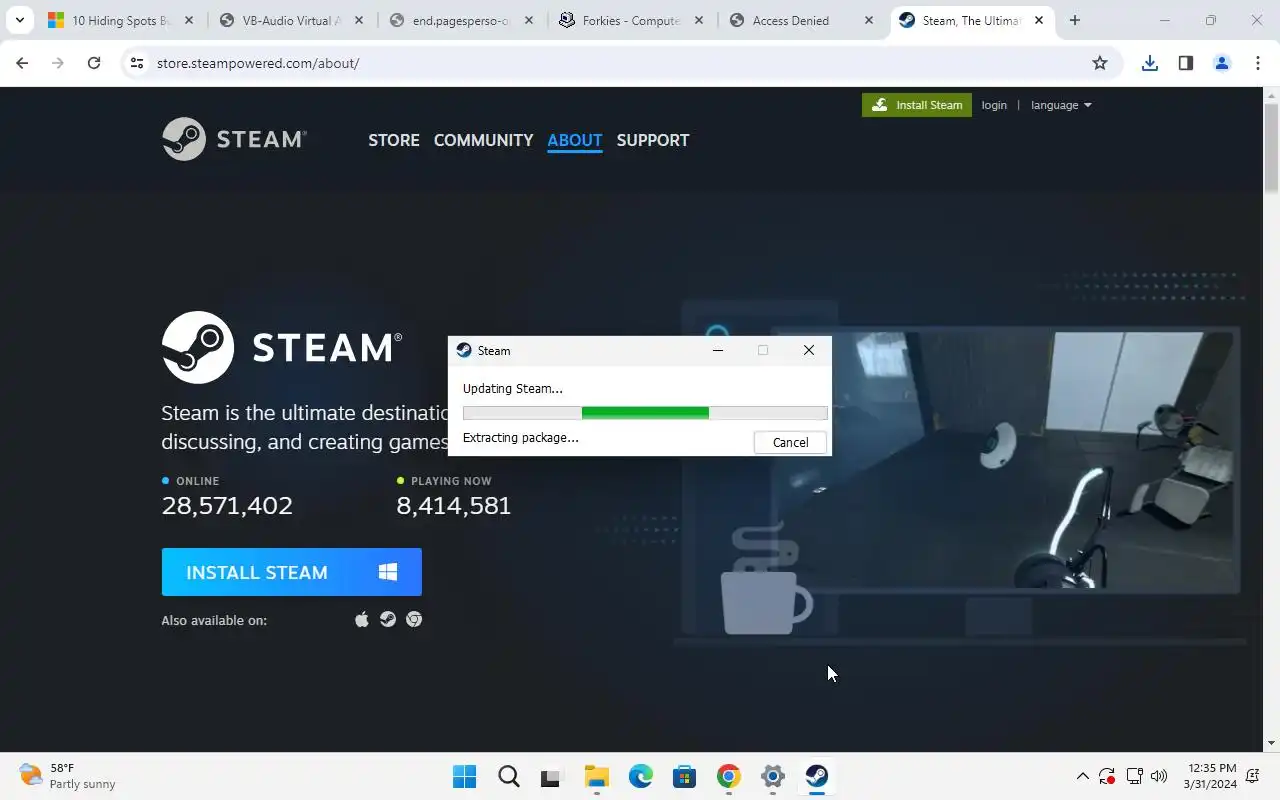Click the SteamOS availability icon

[388, 620]
